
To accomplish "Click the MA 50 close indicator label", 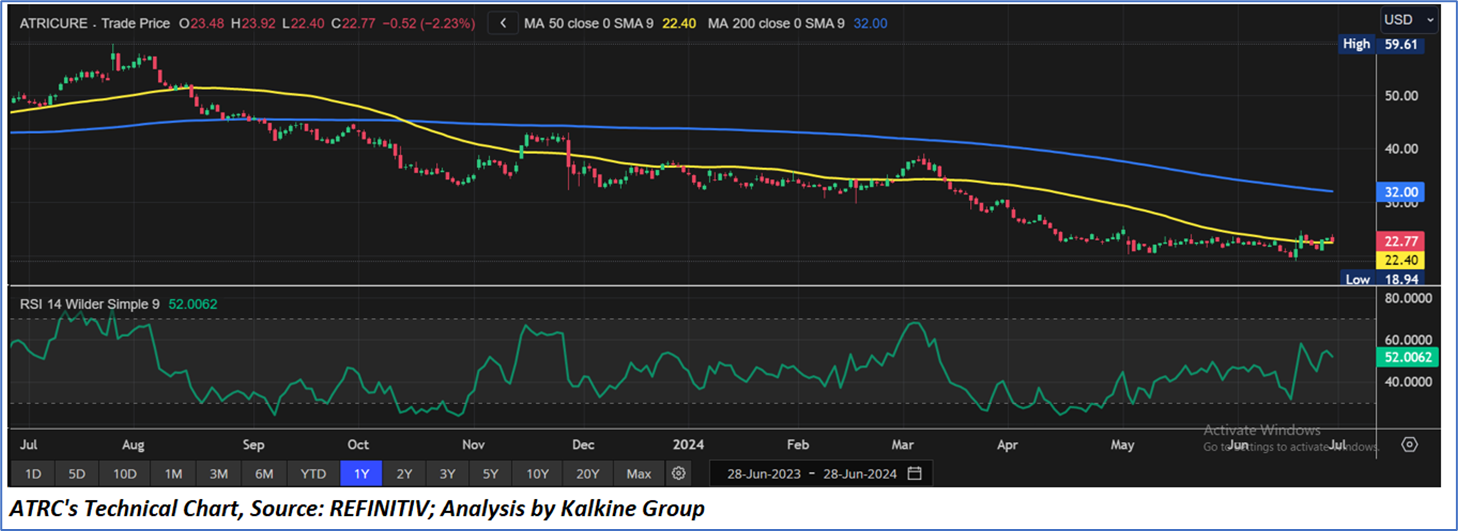I will [x=589, y=23].
